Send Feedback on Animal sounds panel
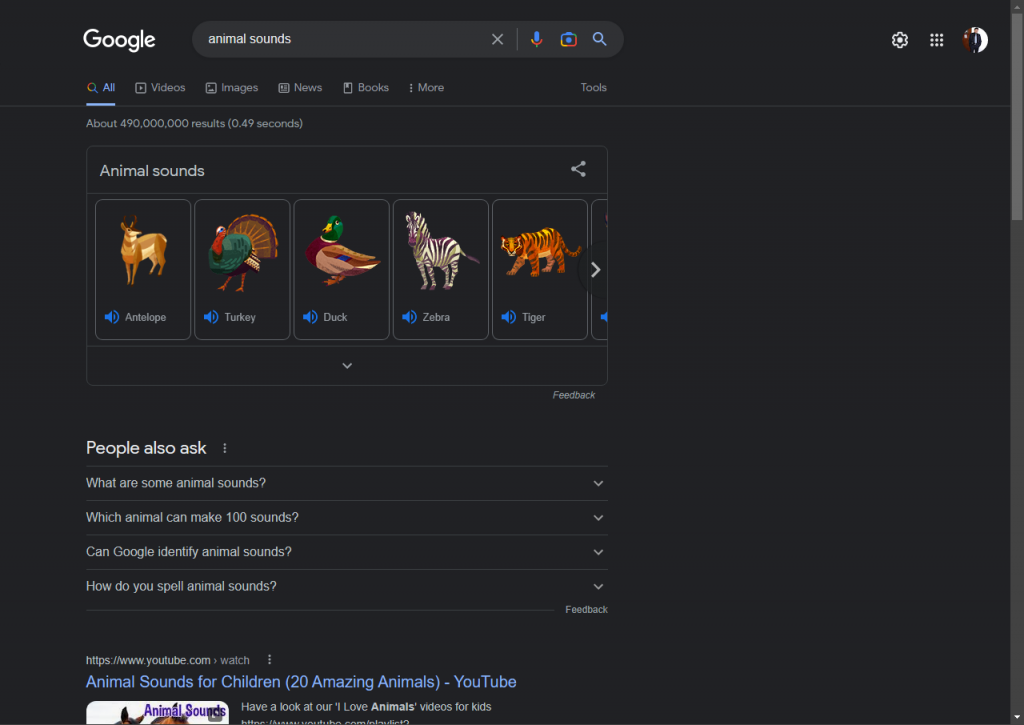This screenshot has width=1024, height=725. 574,395
